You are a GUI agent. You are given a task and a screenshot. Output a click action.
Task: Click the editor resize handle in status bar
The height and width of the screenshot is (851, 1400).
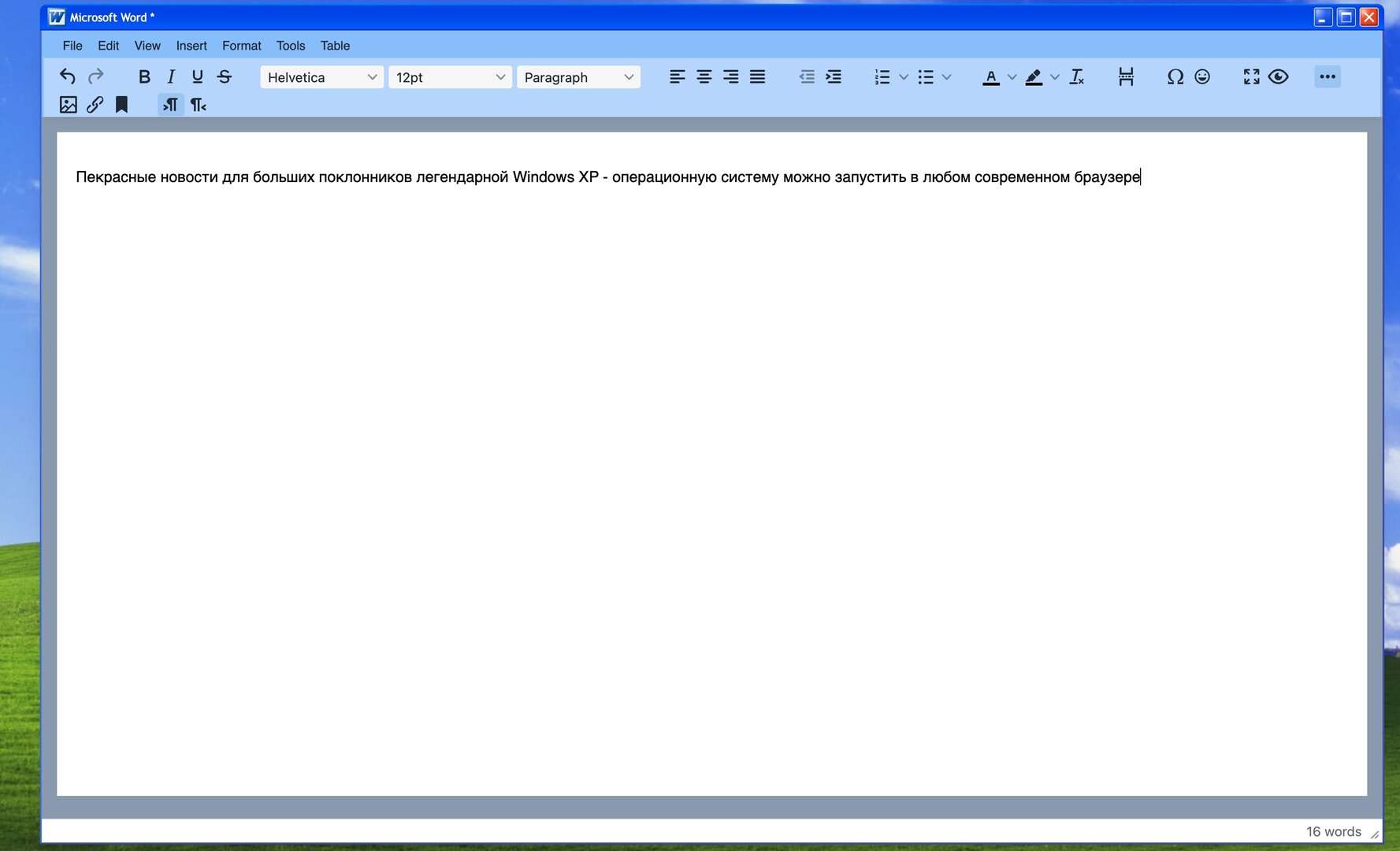point(1375,834)
